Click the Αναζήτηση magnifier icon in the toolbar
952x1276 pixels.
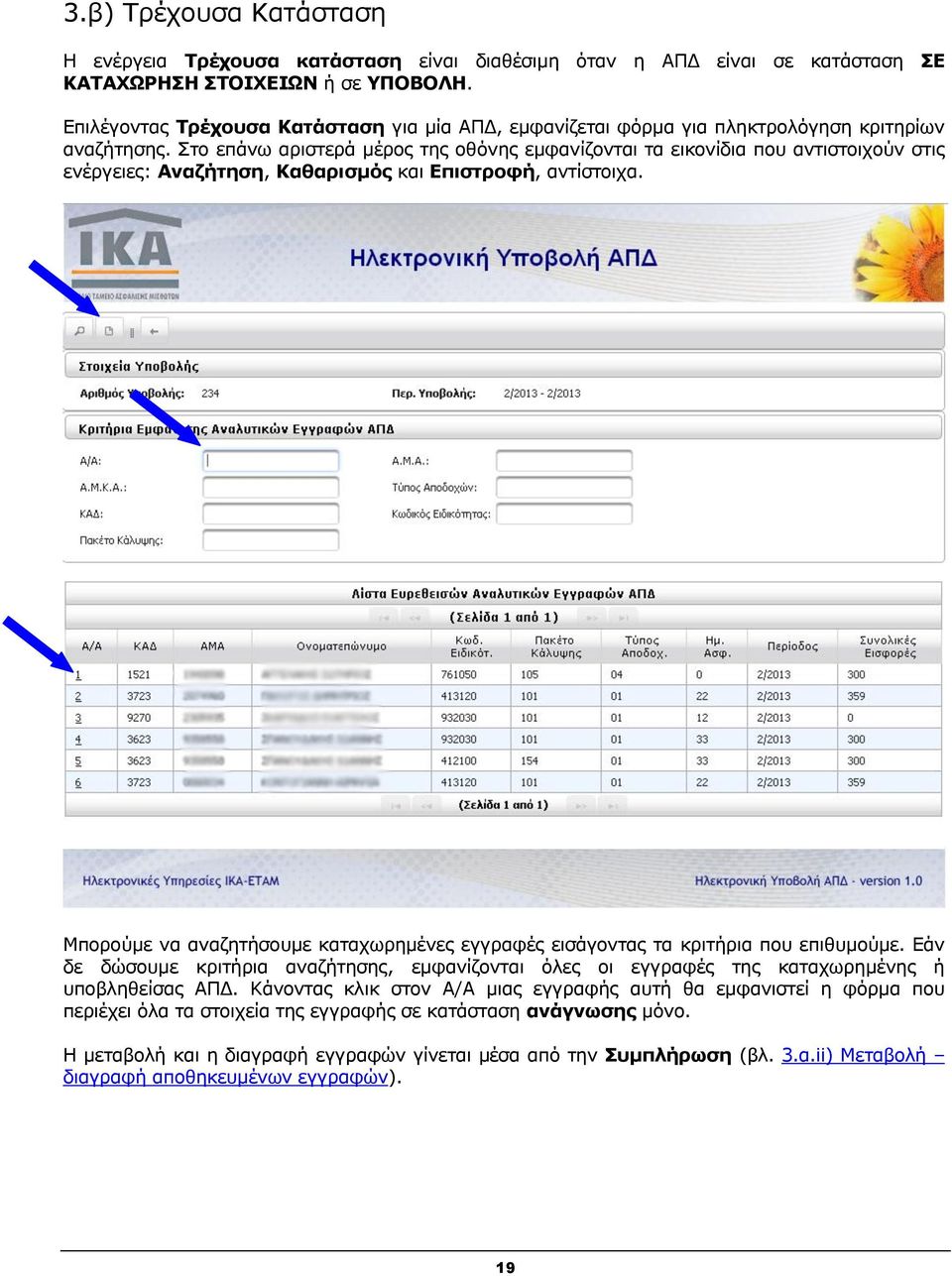tap(80, 330)
